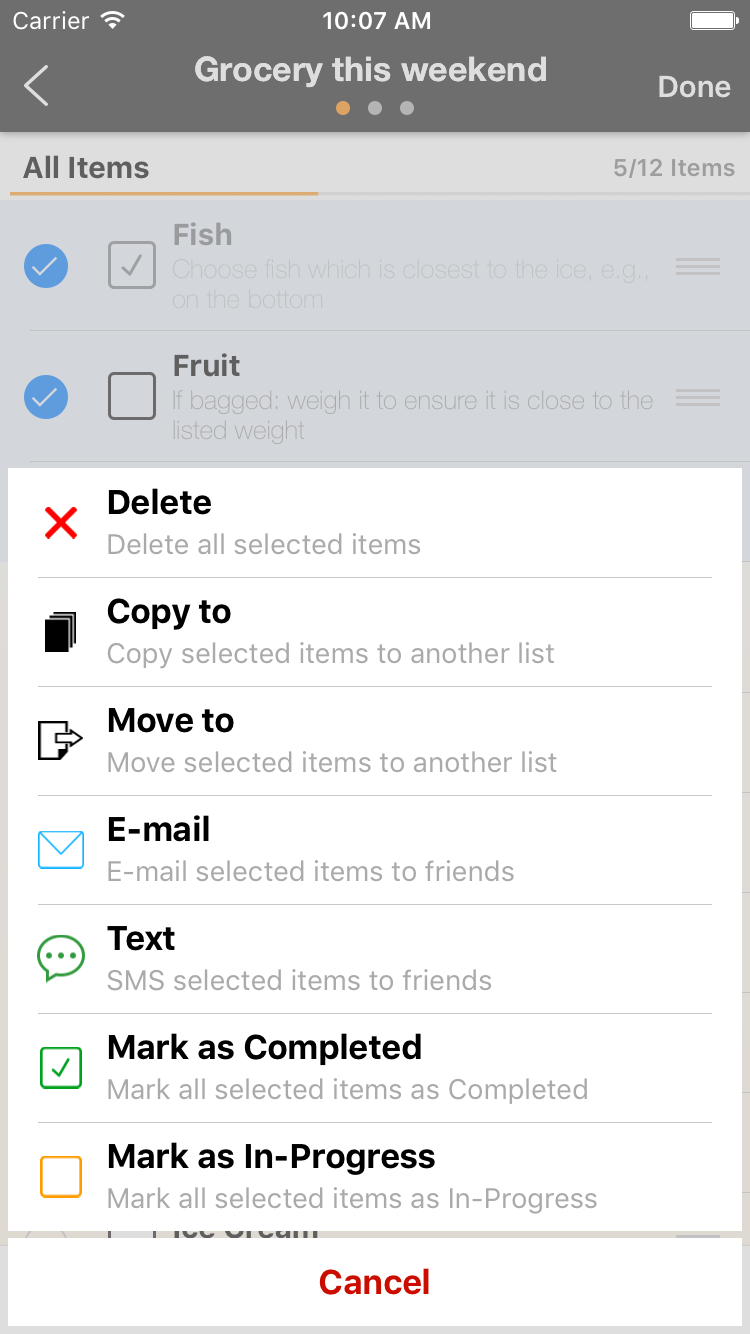The image size is (750, 1334).
Task: Select the Move to arrow icon
Action: (x=60, y=741)
